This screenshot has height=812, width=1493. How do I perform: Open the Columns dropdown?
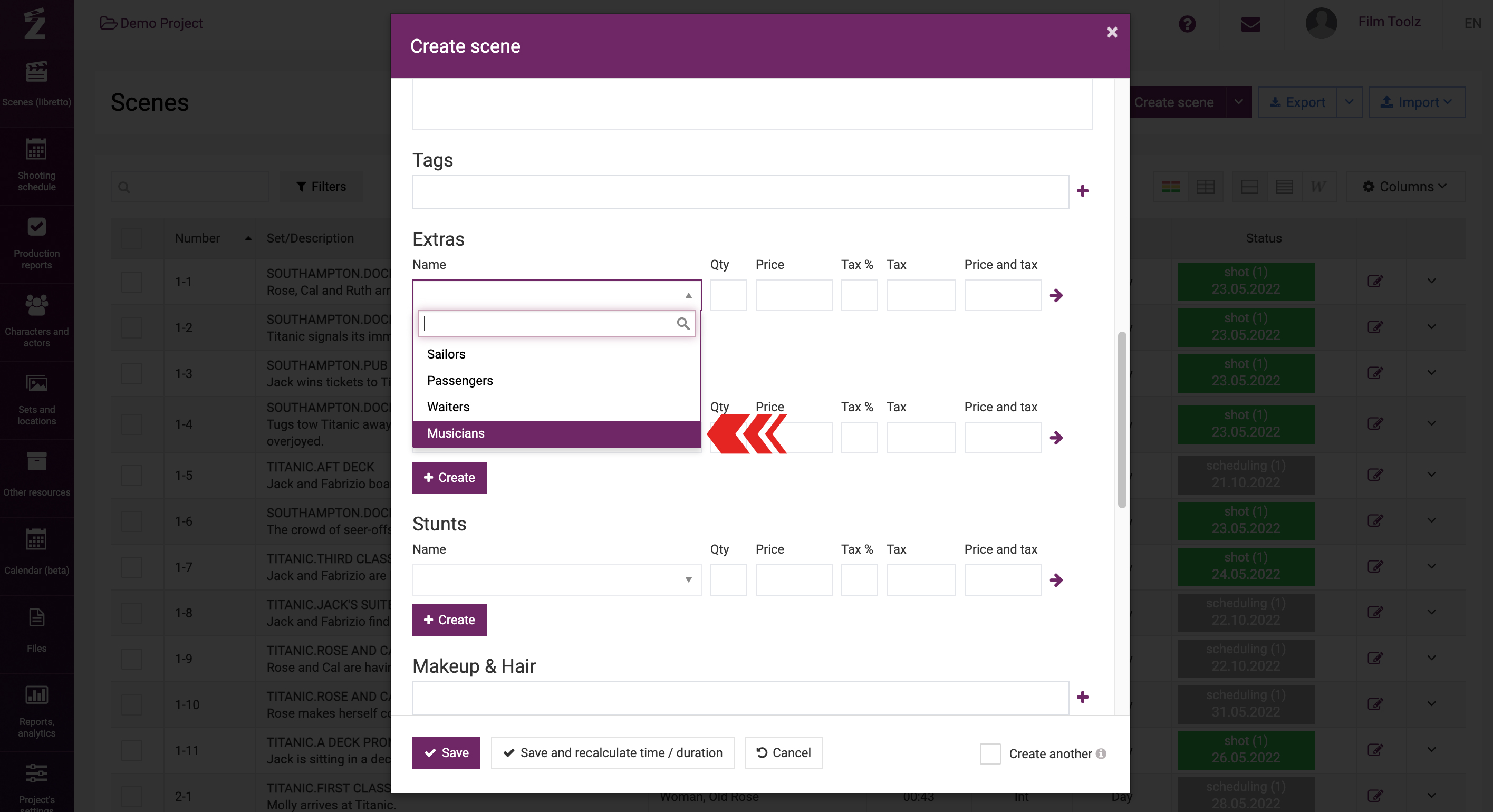coord(1404,187)
